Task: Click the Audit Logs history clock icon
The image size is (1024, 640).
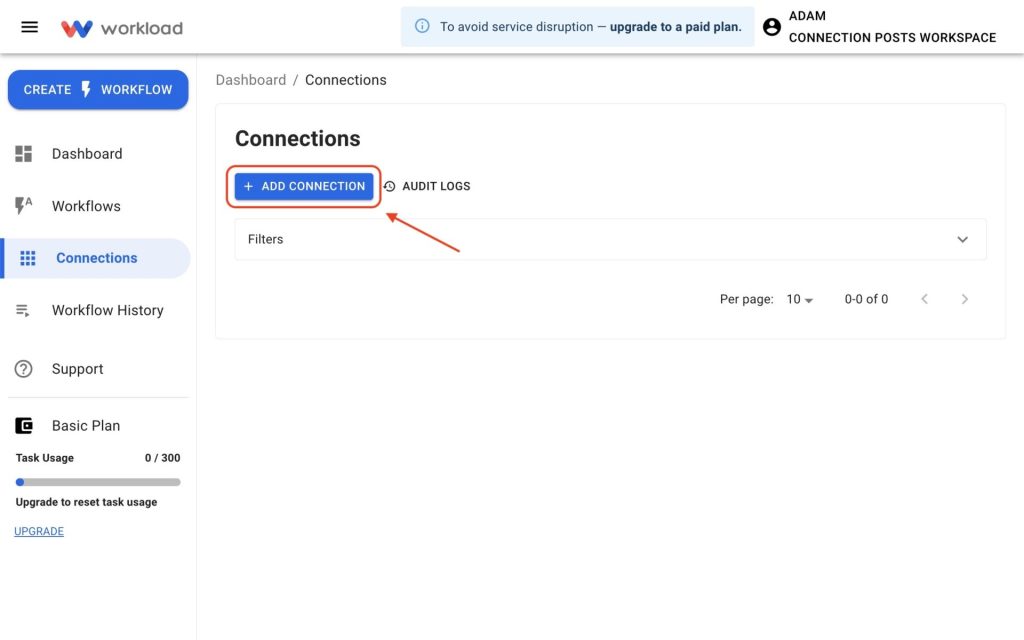Action: 390,186
